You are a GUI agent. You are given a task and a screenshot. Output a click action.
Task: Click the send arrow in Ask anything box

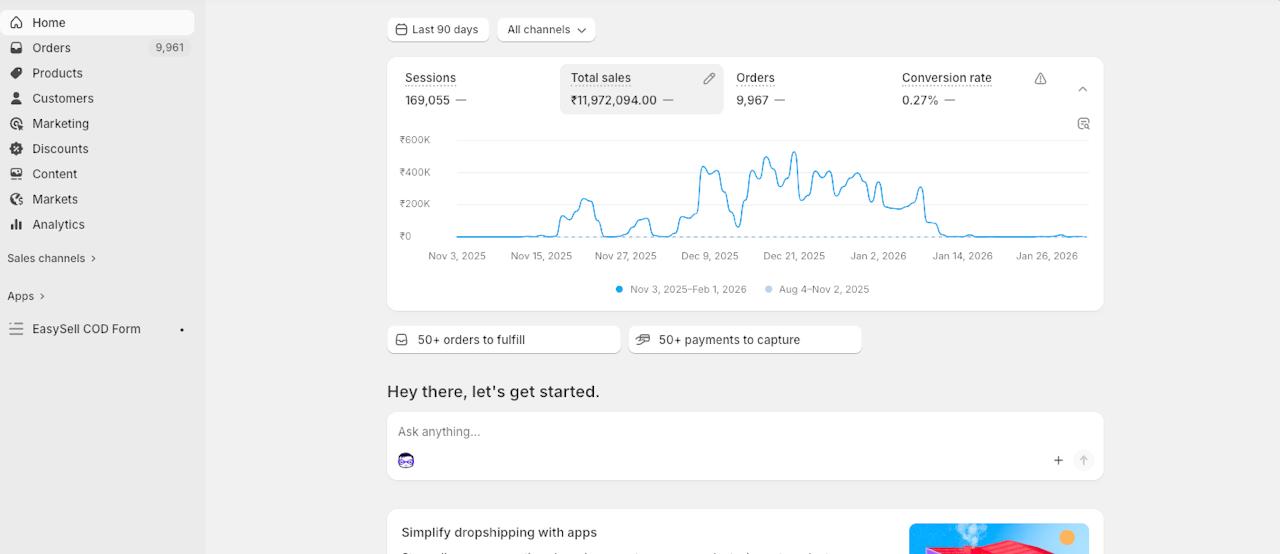coord(1083,461)
